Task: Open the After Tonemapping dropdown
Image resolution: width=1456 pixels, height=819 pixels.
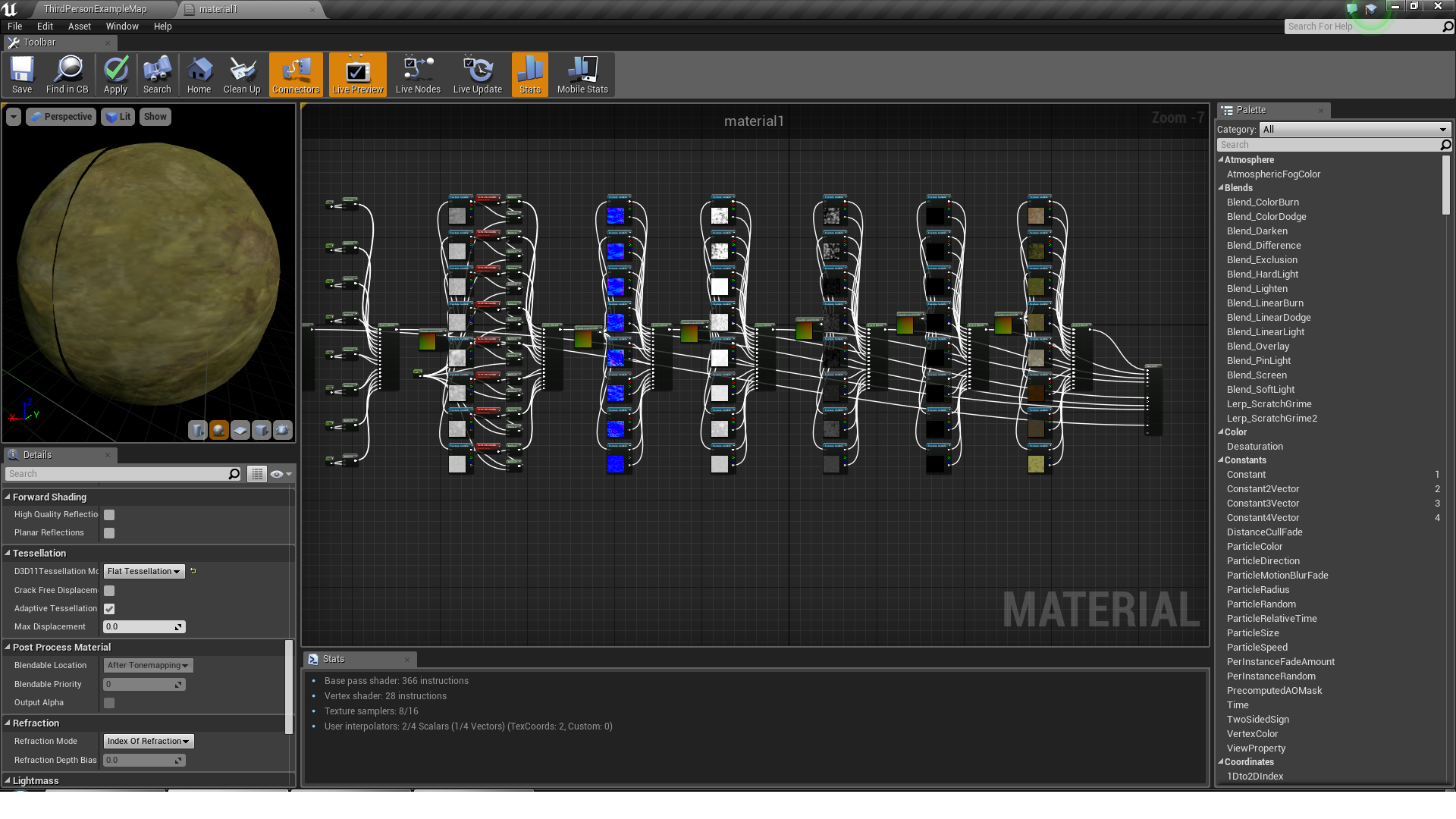Action: point(148,666)
